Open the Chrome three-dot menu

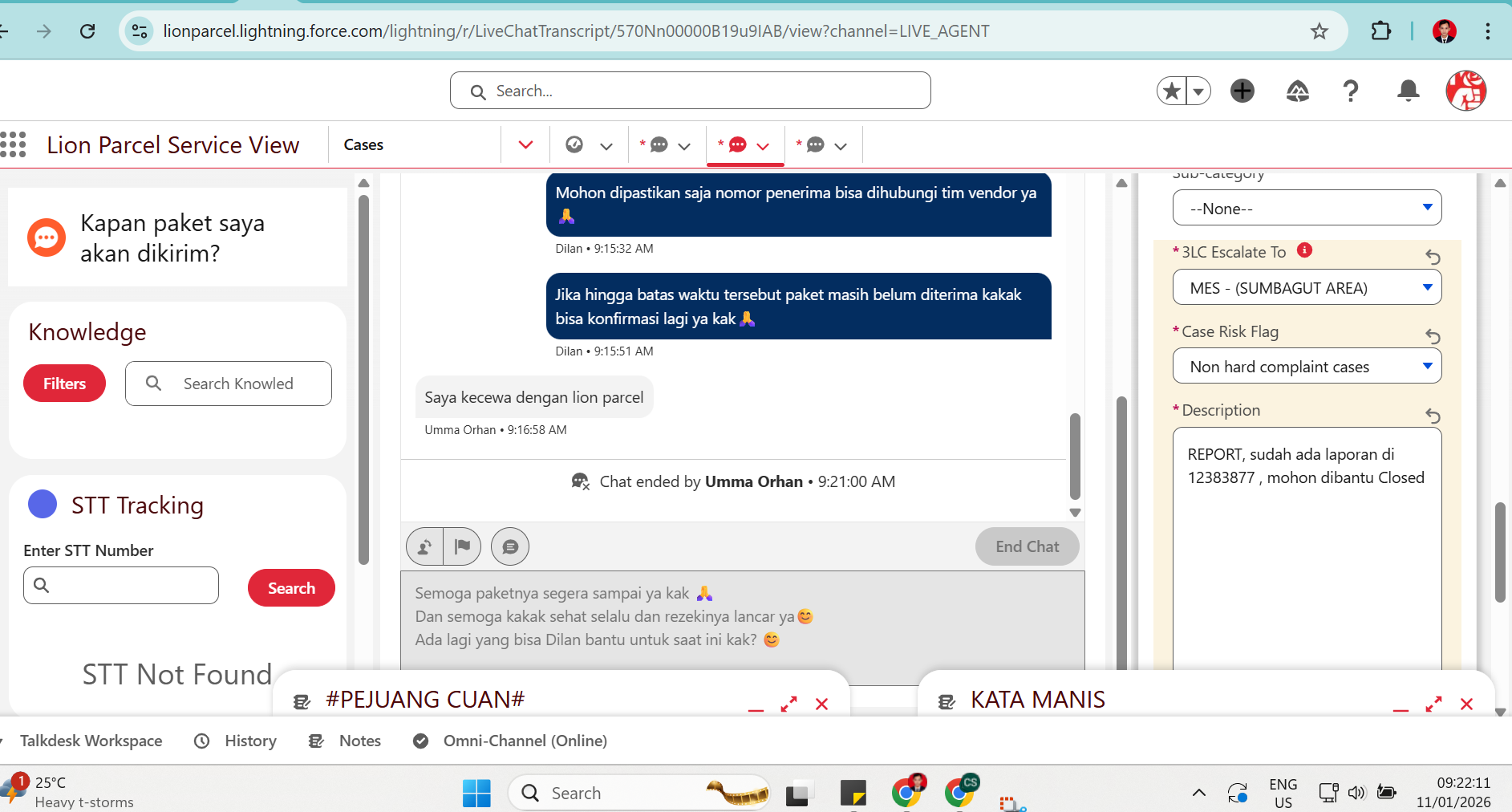[1488, 31]
